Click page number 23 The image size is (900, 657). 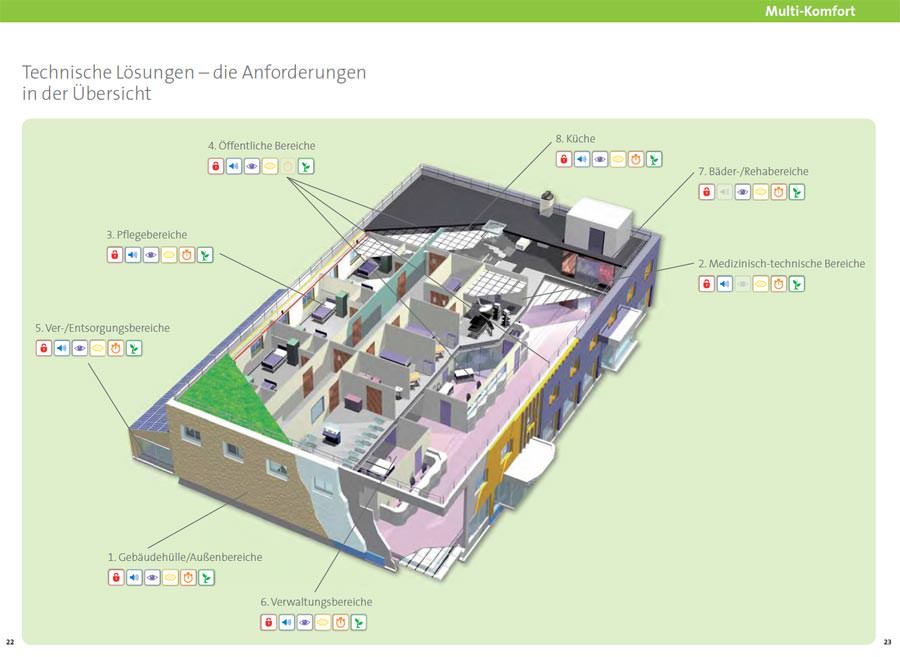click(x=887, y=642)
